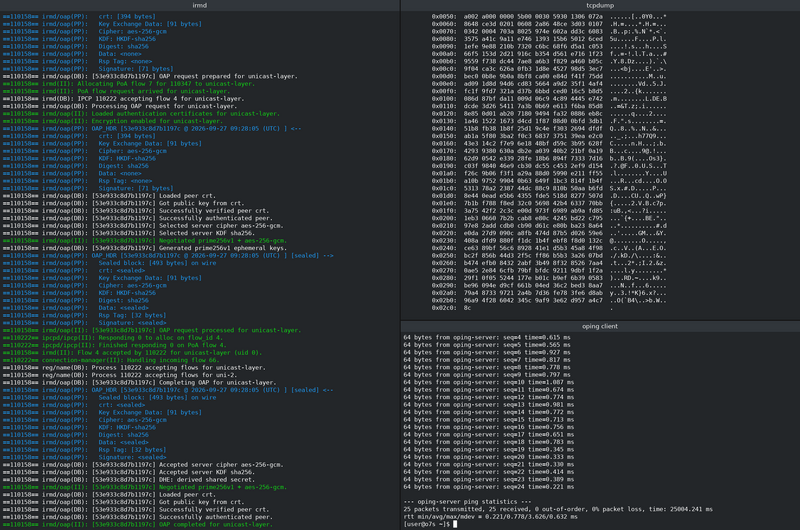This screenshot has width=800, height=530.
Task: Click 'Selected server cipher aes-256-gcm' line
Action: 143,225
